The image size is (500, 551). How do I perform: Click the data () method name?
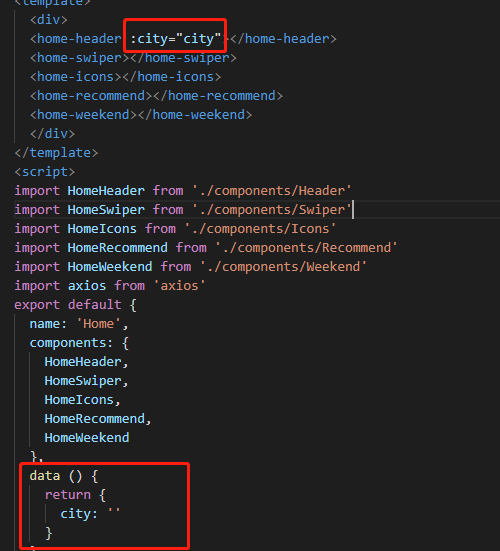(45, 475)
